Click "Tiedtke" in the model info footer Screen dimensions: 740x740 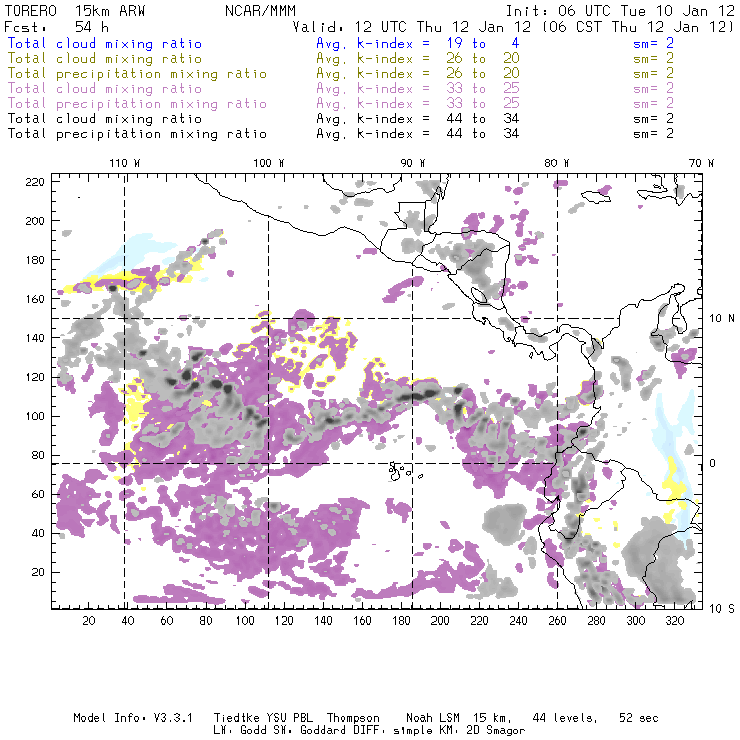(x=236, y=718)
